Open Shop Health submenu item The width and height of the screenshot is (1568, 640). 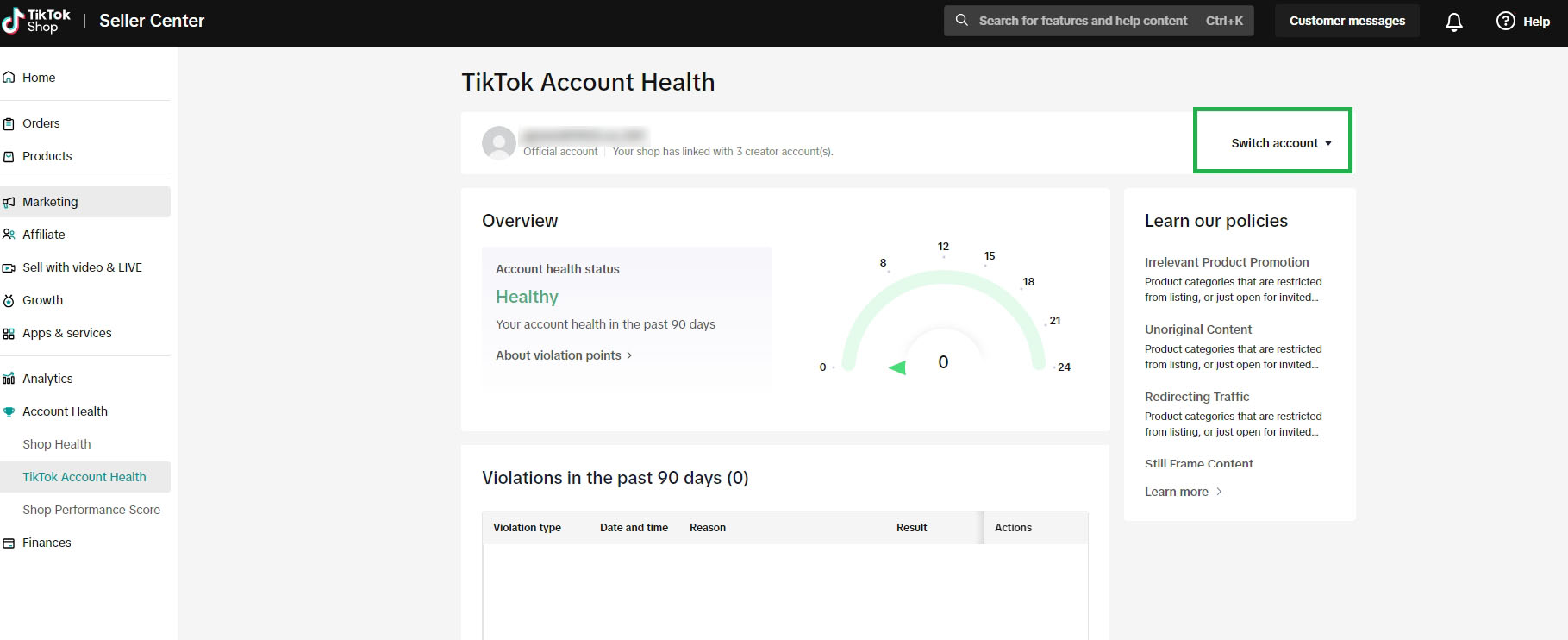[x=57, y=444]
